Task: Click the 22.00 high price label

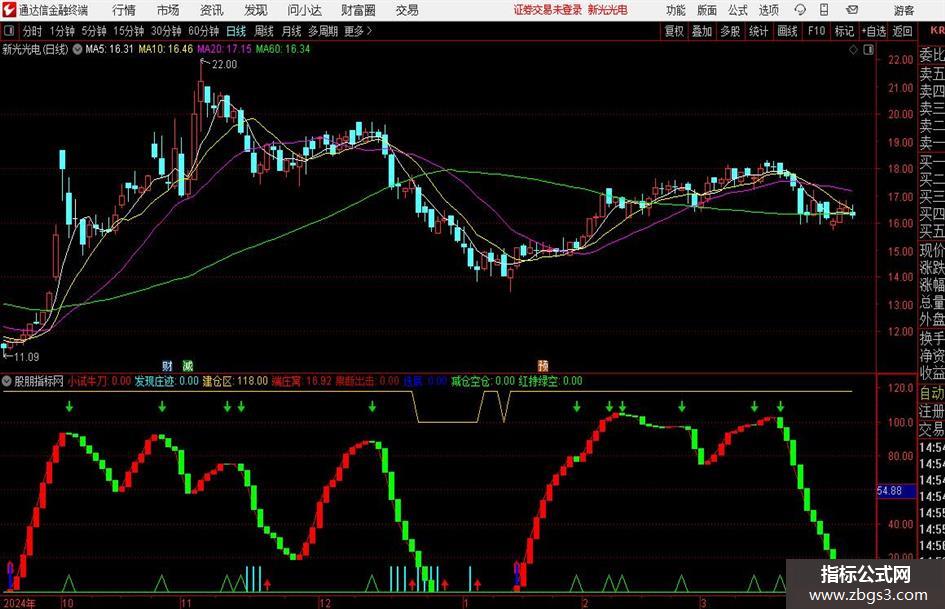Action: click(224, 65)
